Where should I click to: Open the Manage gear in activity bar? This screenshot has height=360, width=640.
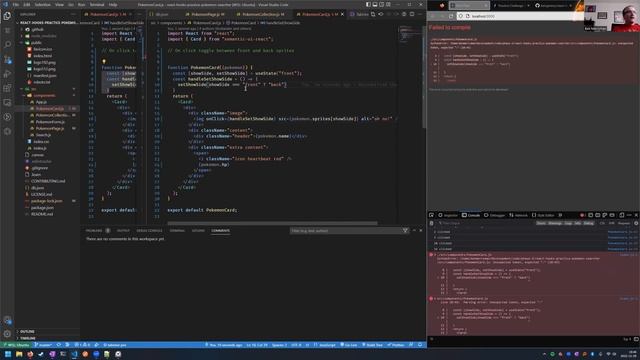(x=7, y=334)
